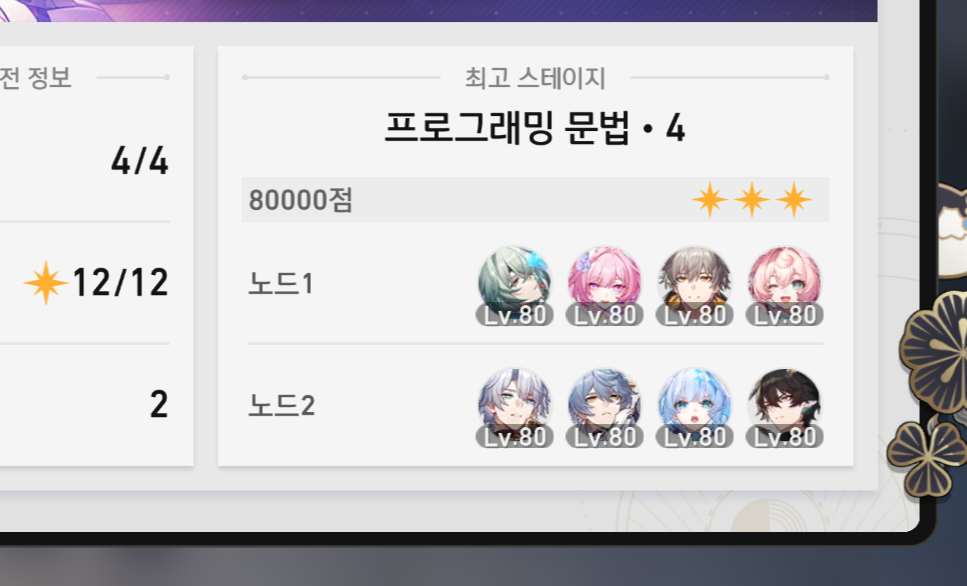Click the 노드1 label
The width and height of the screenshot is (967, 586).
(x=281, y=284)
